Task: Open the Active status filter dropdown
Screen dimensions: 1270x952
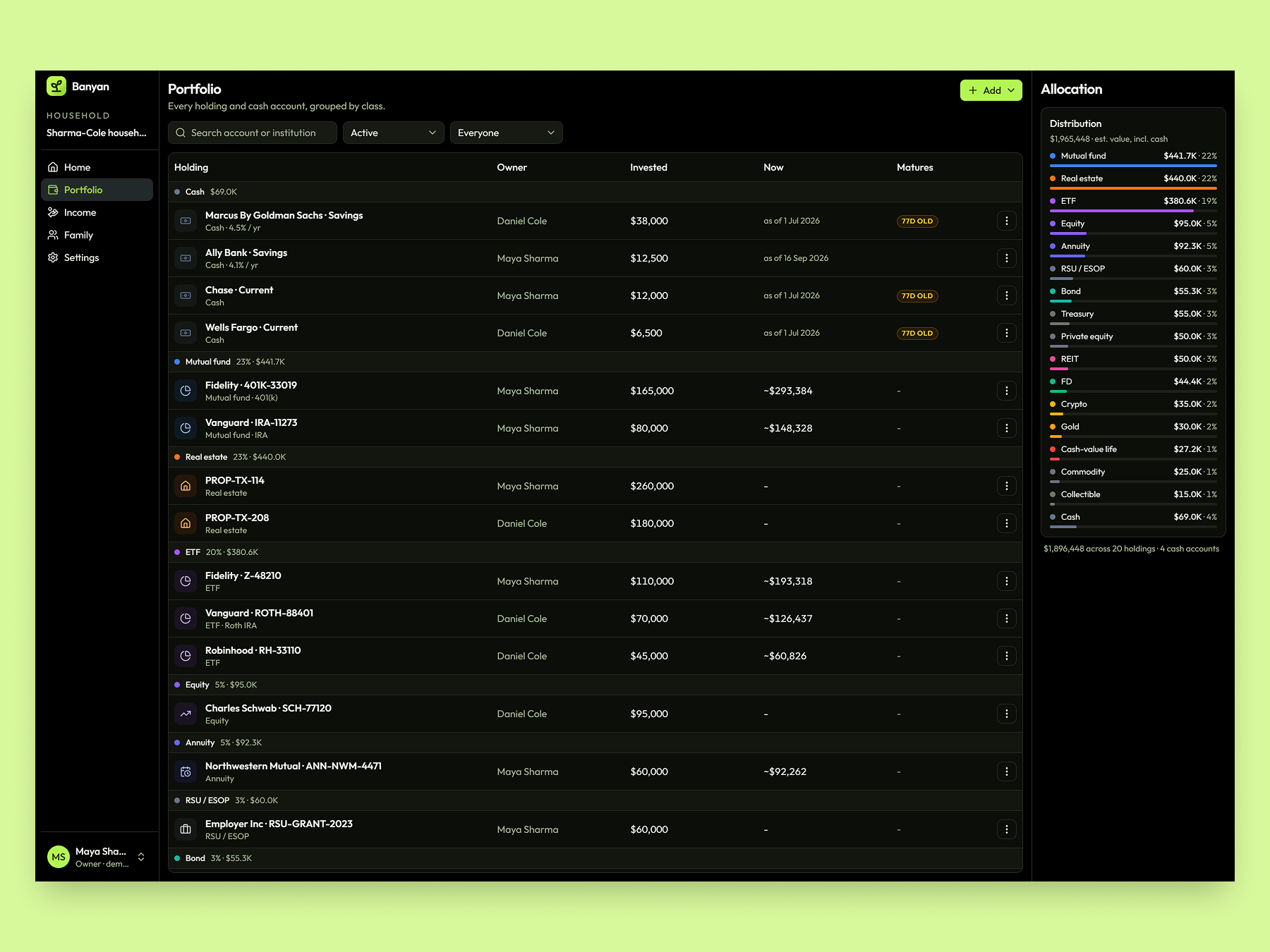Action: [x=394, y=133]
